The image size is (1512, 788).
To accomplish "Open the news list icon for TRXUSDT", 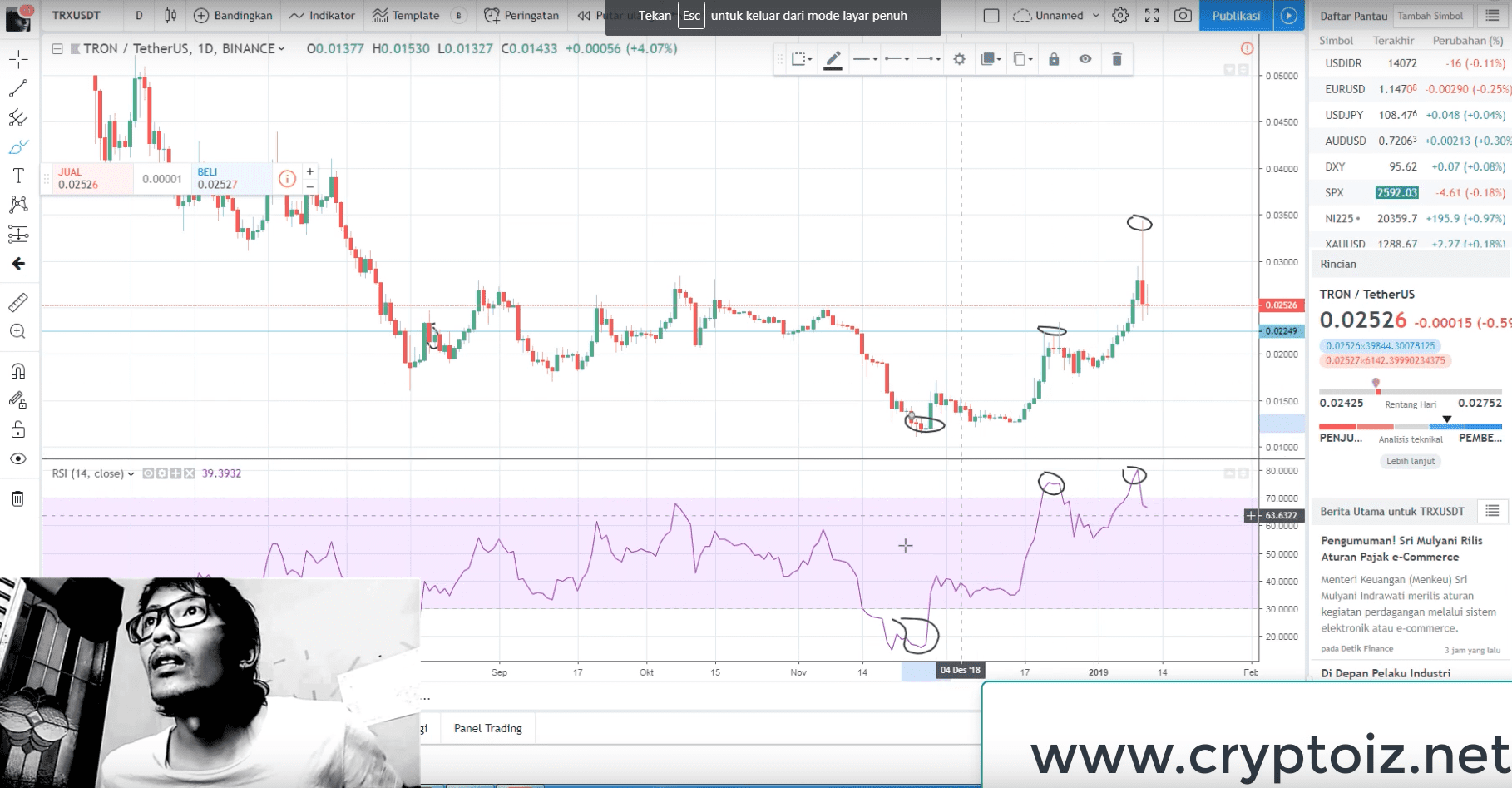I will pyautogui.click(x=1492, y=511).
